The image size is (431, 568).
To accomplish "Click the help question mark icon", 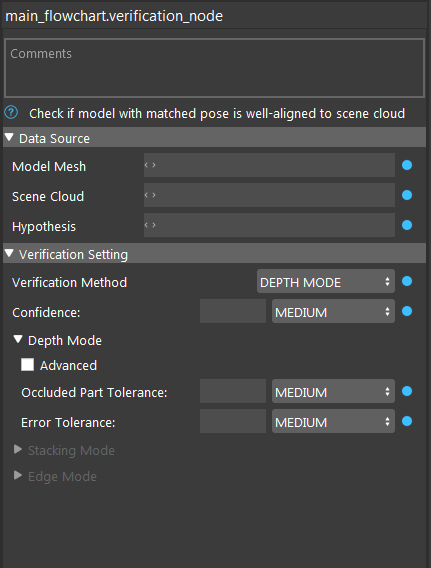I will 11,113.
